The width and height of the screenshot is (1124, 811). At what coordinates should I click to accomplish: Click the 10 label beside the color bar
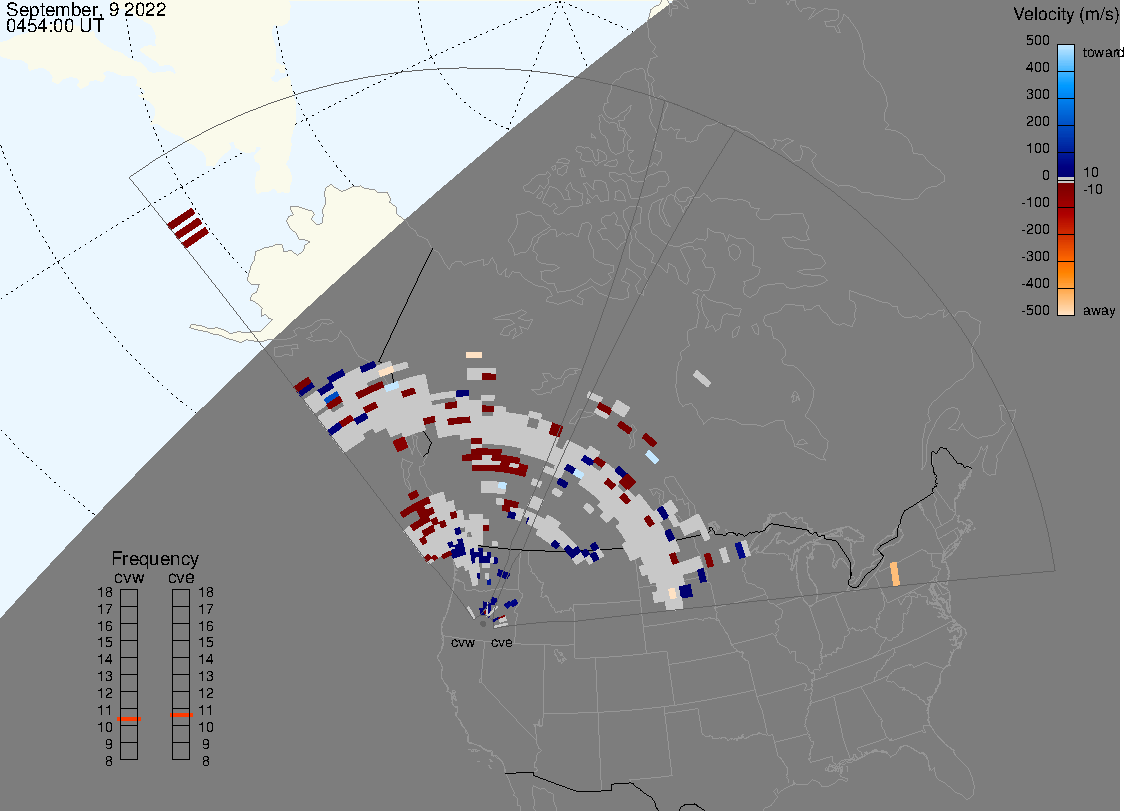1090,172
